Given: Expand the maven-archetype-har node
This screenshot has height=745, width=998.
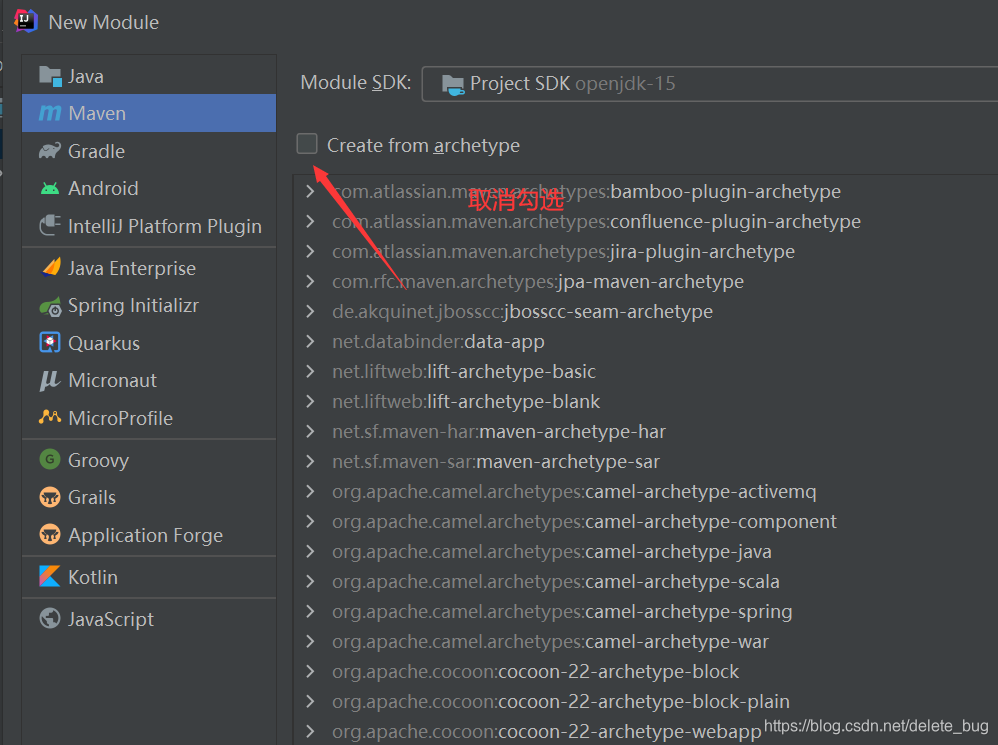Looking at the screenshot, I should pyautogui.click(x=310, y=431).
